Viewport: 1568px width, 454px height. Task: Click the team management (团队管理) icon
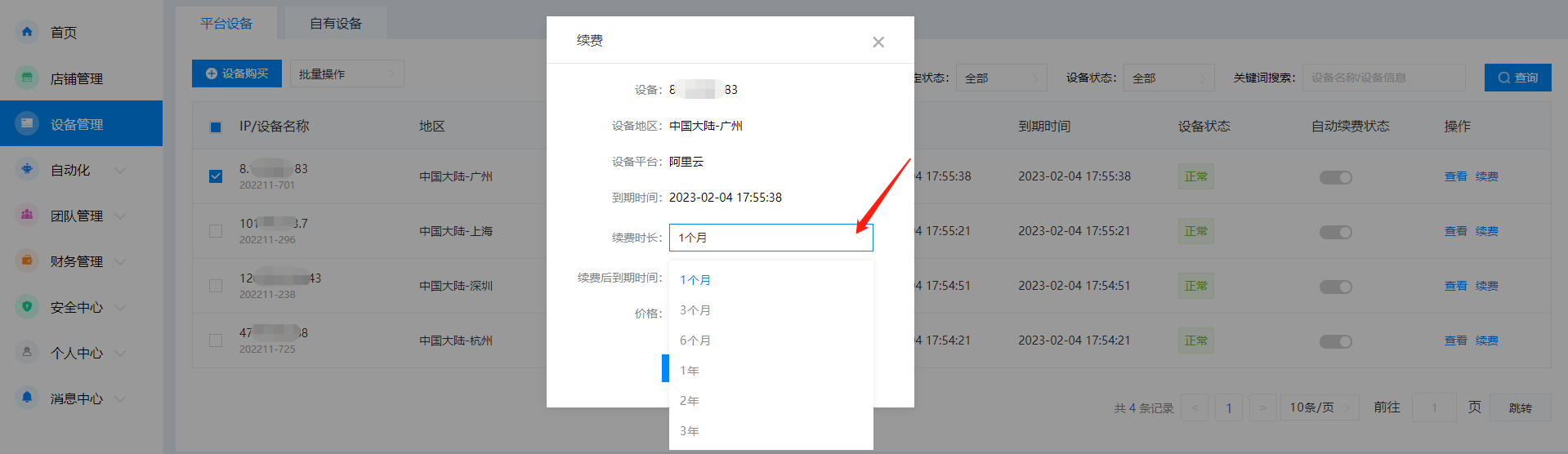(x=27, y=215)
